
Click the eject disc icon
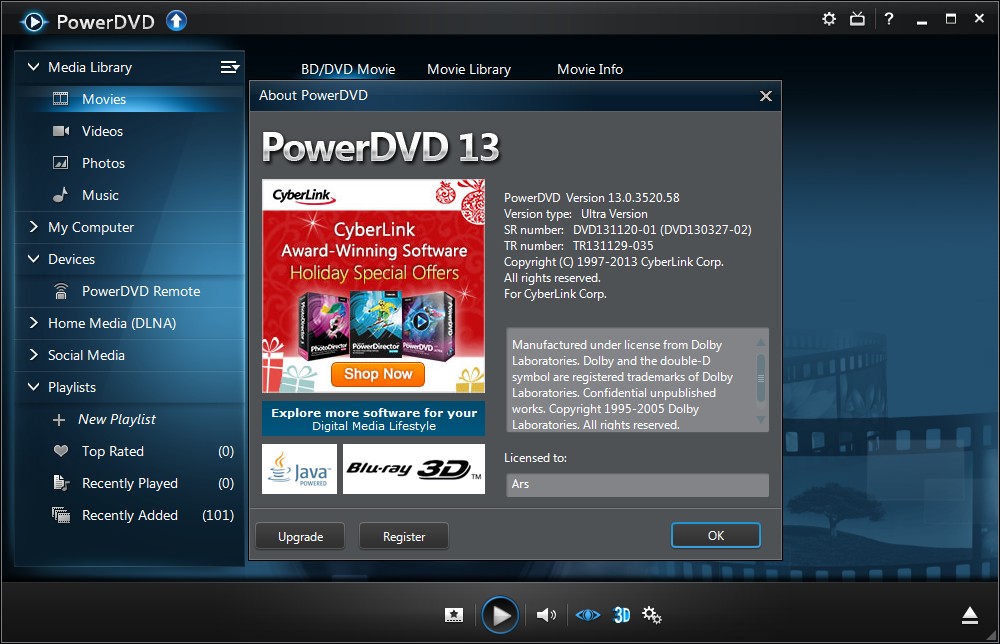970,615
